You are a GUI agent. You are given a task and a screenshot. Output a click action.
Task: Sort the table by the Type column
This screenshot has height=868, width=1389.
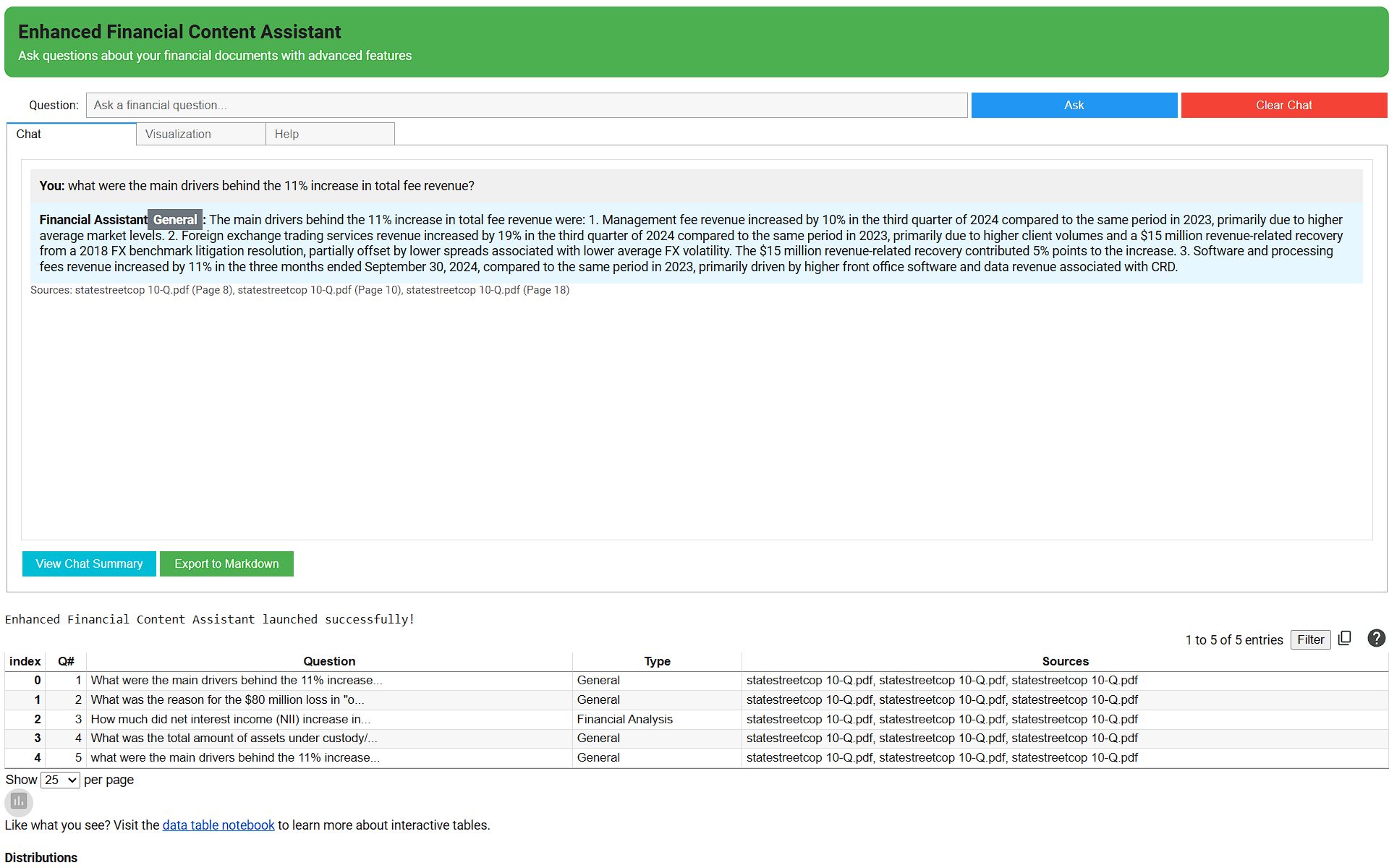point(657,661)
